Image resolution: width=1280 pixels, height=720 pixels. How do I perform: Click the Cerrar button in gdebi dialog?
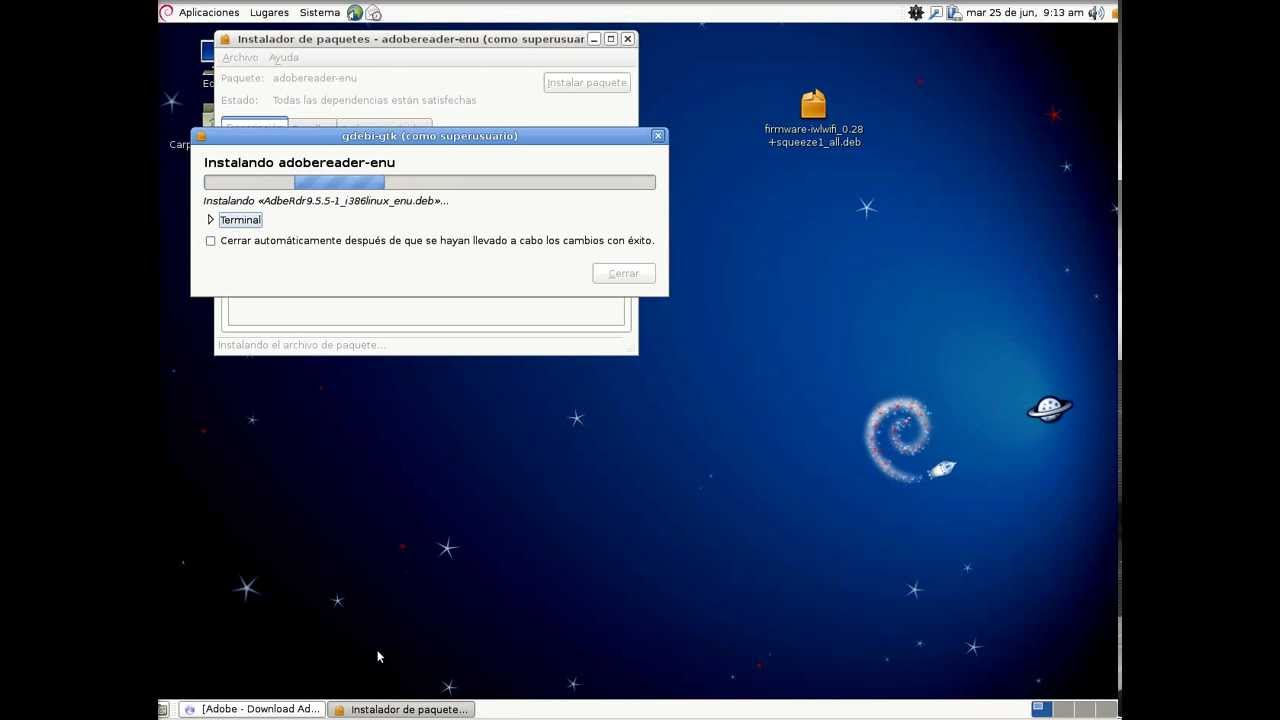point(624,273)
